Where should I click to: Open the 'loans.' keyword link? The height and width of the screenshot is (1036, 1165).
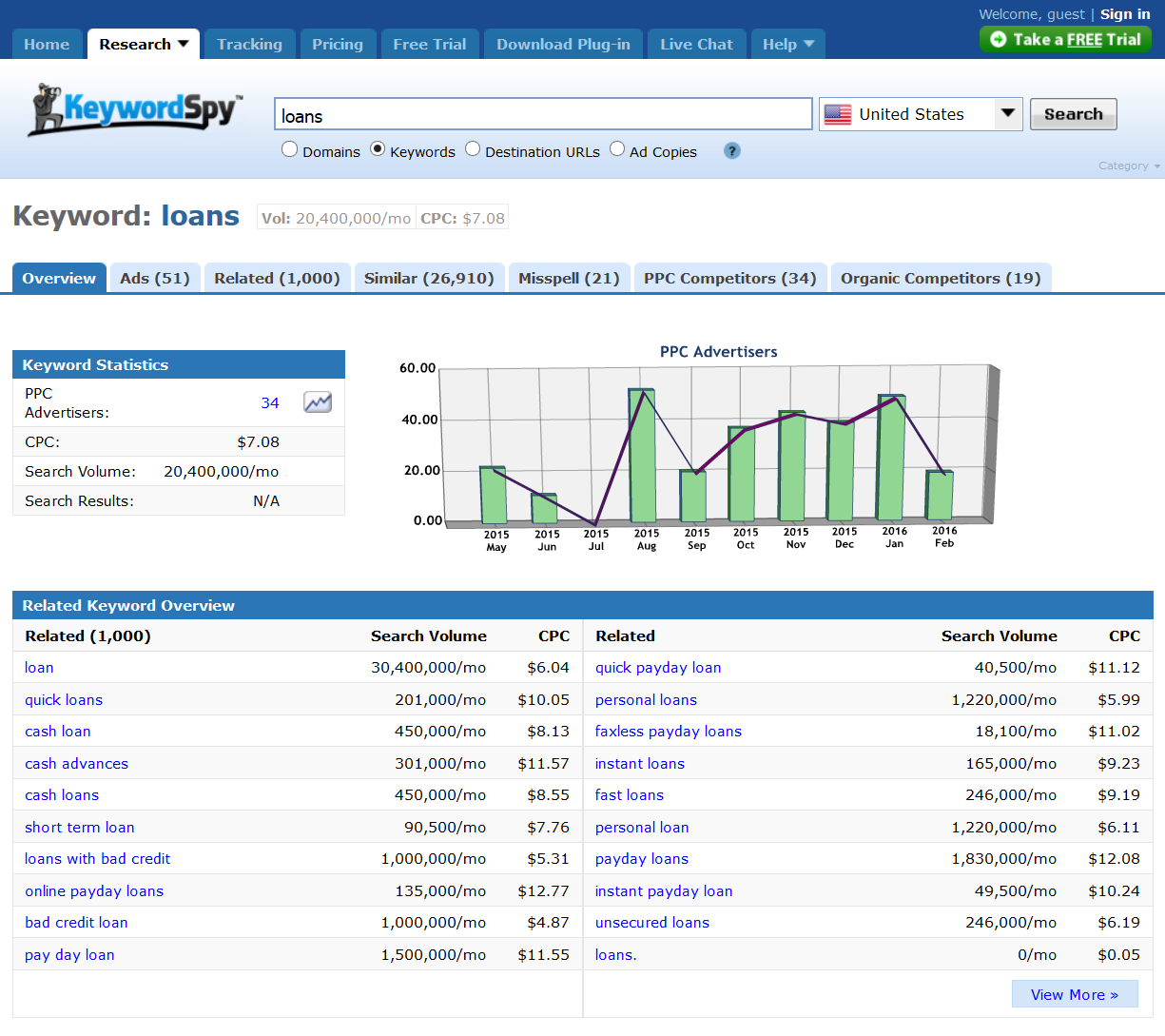coord(616,955)
